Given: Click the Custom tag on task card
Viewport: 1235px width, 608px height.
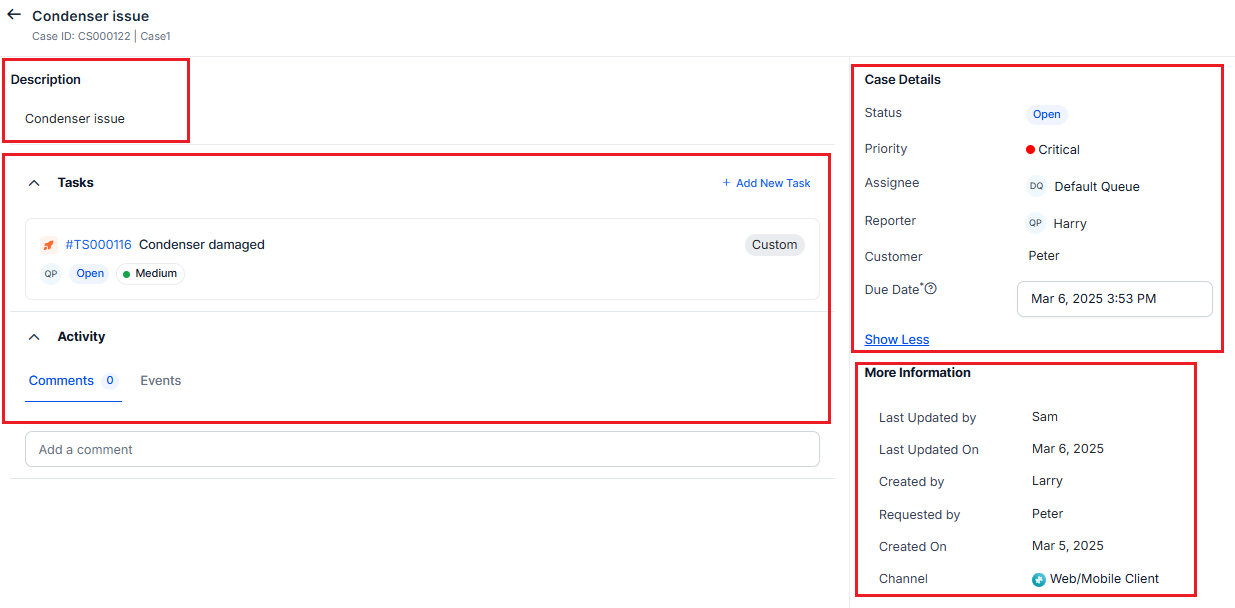Looking at the screenshot, I should (774, 245).
